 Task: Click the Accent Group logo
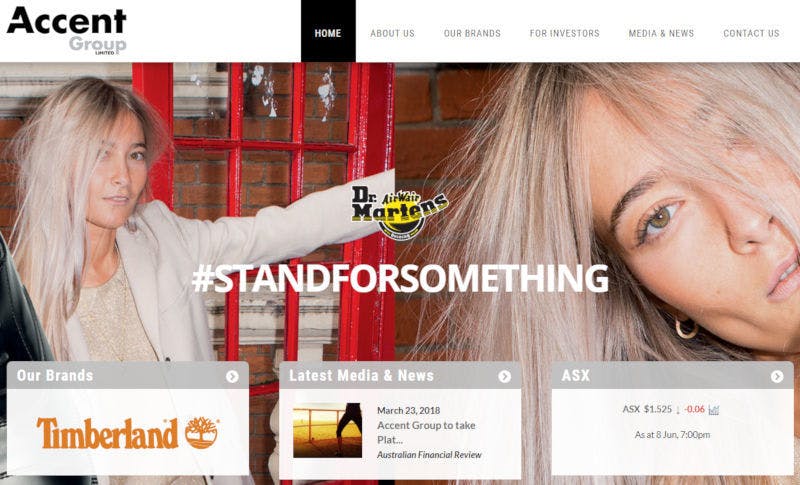66,30
